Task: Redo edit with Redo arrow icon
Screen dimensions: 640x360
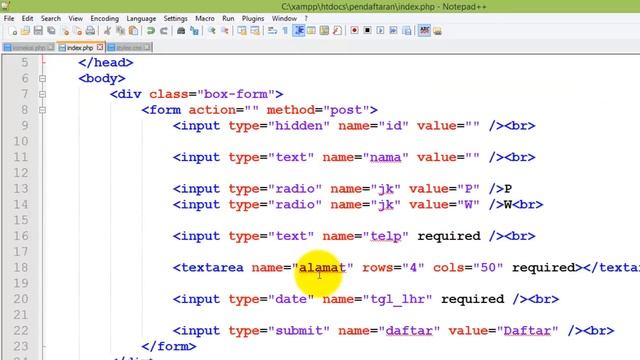Action: point(164,31)
